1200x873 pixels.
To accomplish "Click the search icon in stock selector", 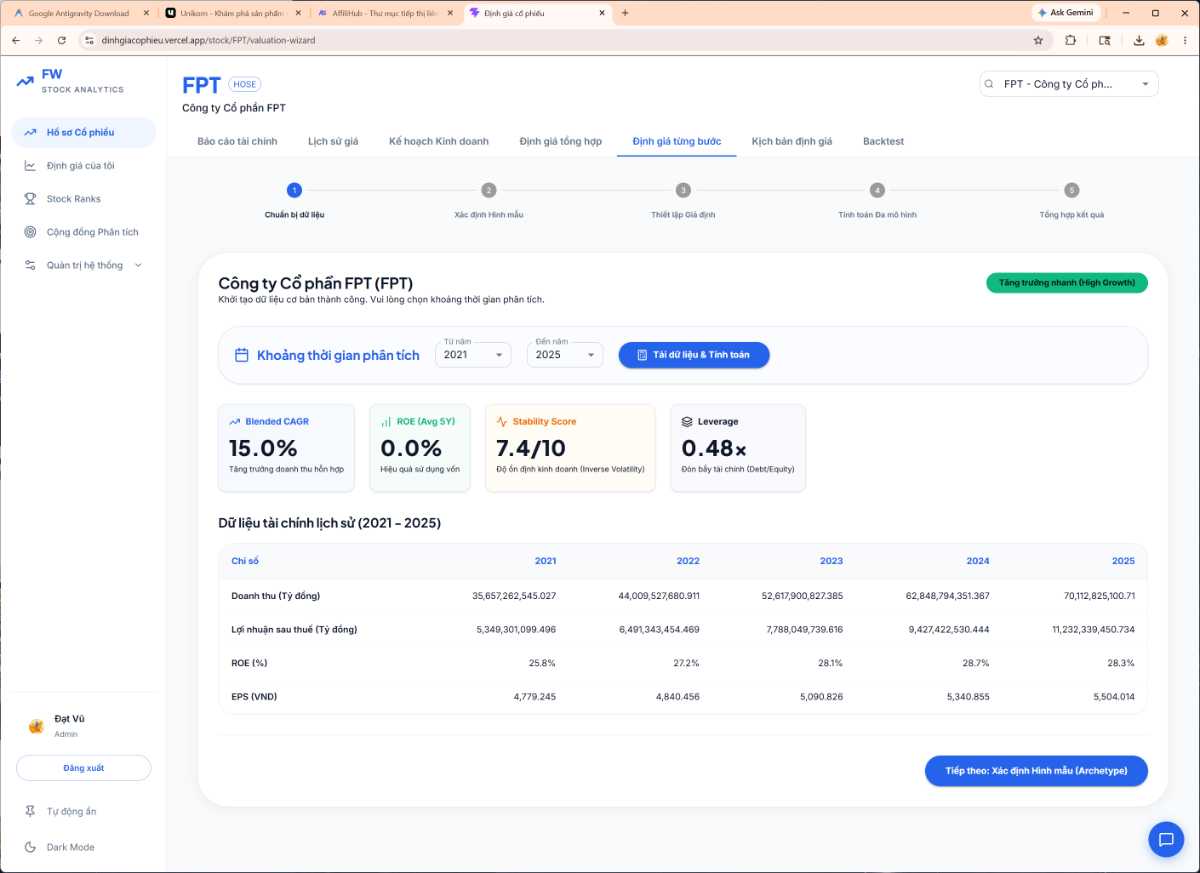I will 990,85.
